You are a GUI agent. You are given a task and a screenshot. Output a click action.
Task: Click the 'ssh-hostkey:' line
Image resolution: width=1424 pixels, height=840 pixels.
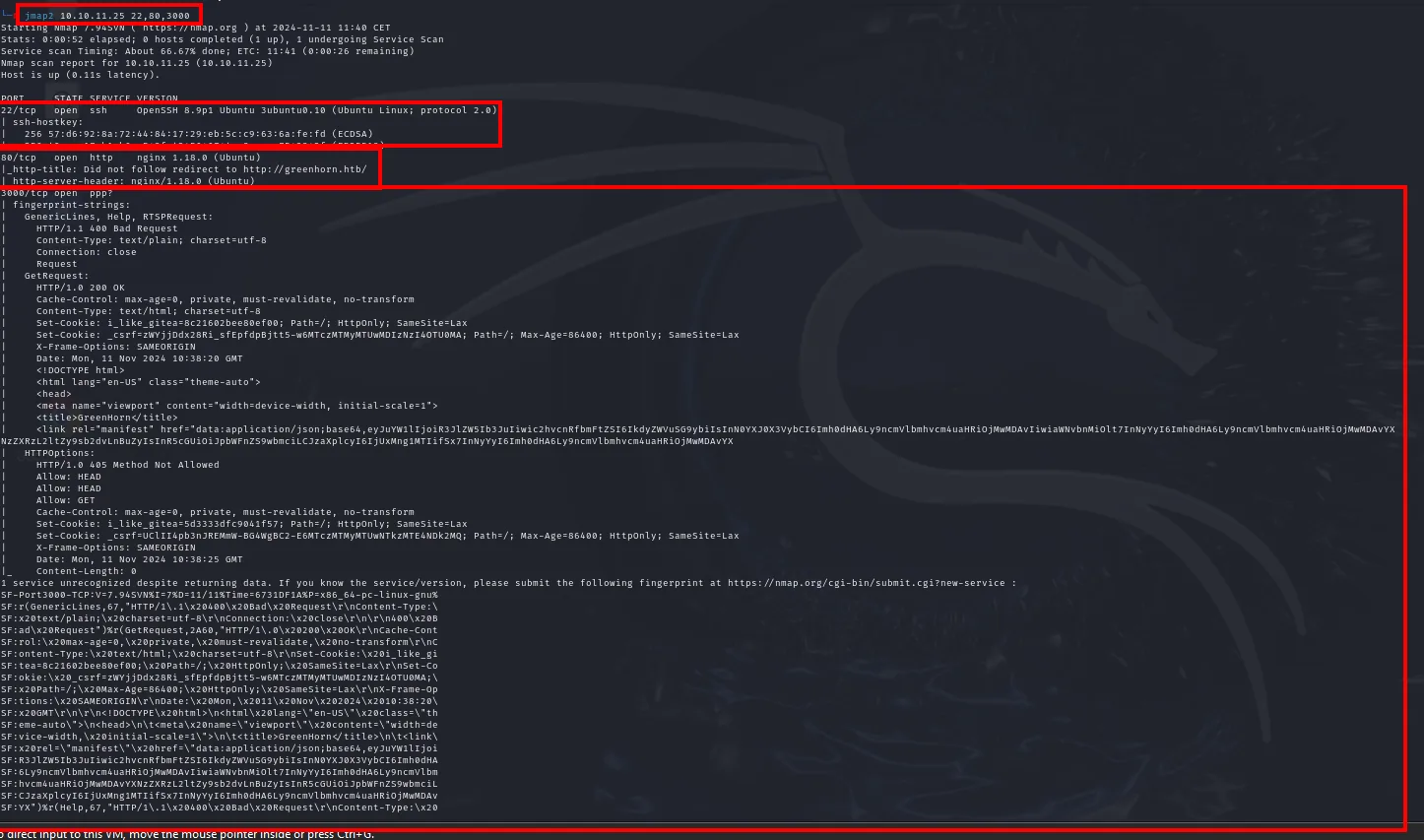45,122
